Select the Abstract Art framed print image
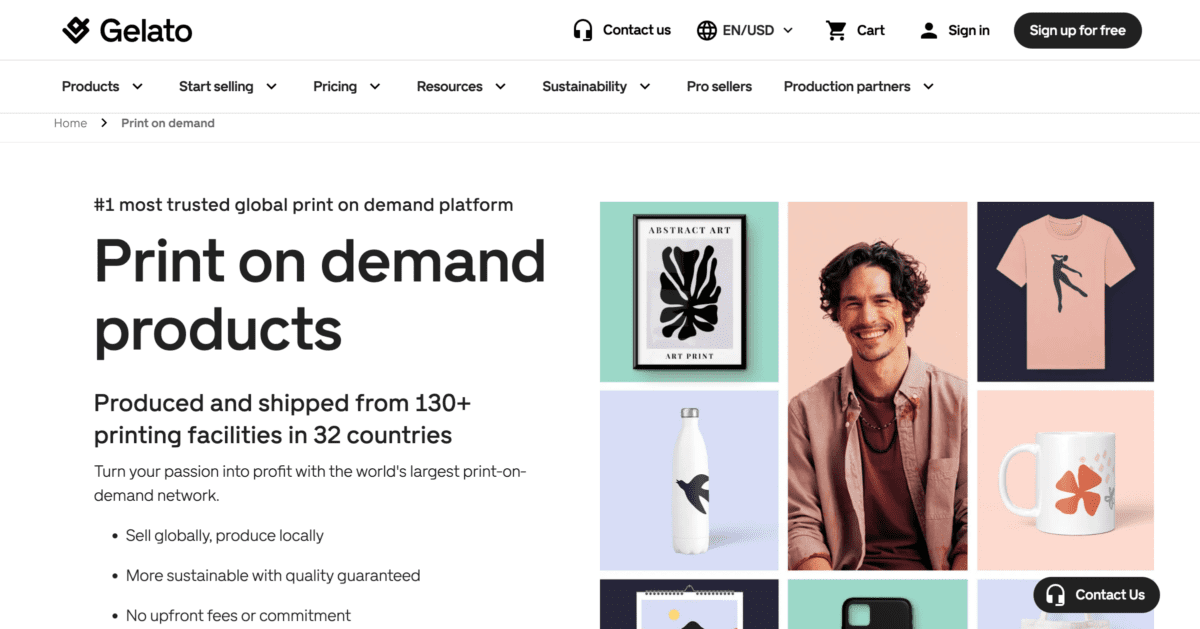This screenshot has height=629, width=1200. click(x=689, y=292)
